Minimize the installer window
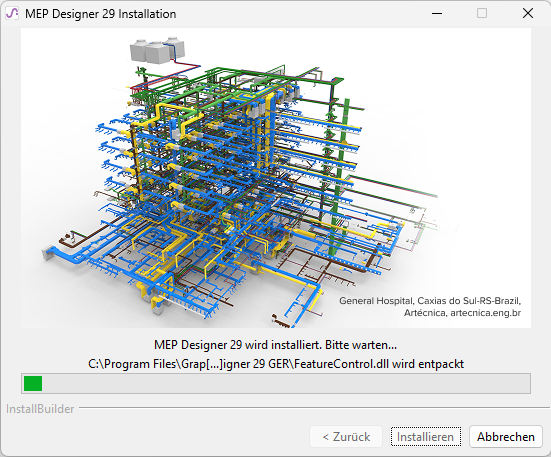 [x=437, y=13]
